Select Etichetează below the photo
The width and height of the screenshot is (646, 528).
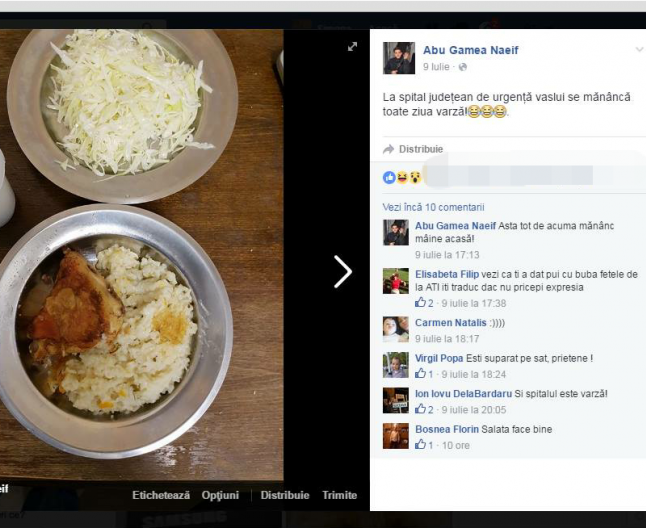coord(161,495)
